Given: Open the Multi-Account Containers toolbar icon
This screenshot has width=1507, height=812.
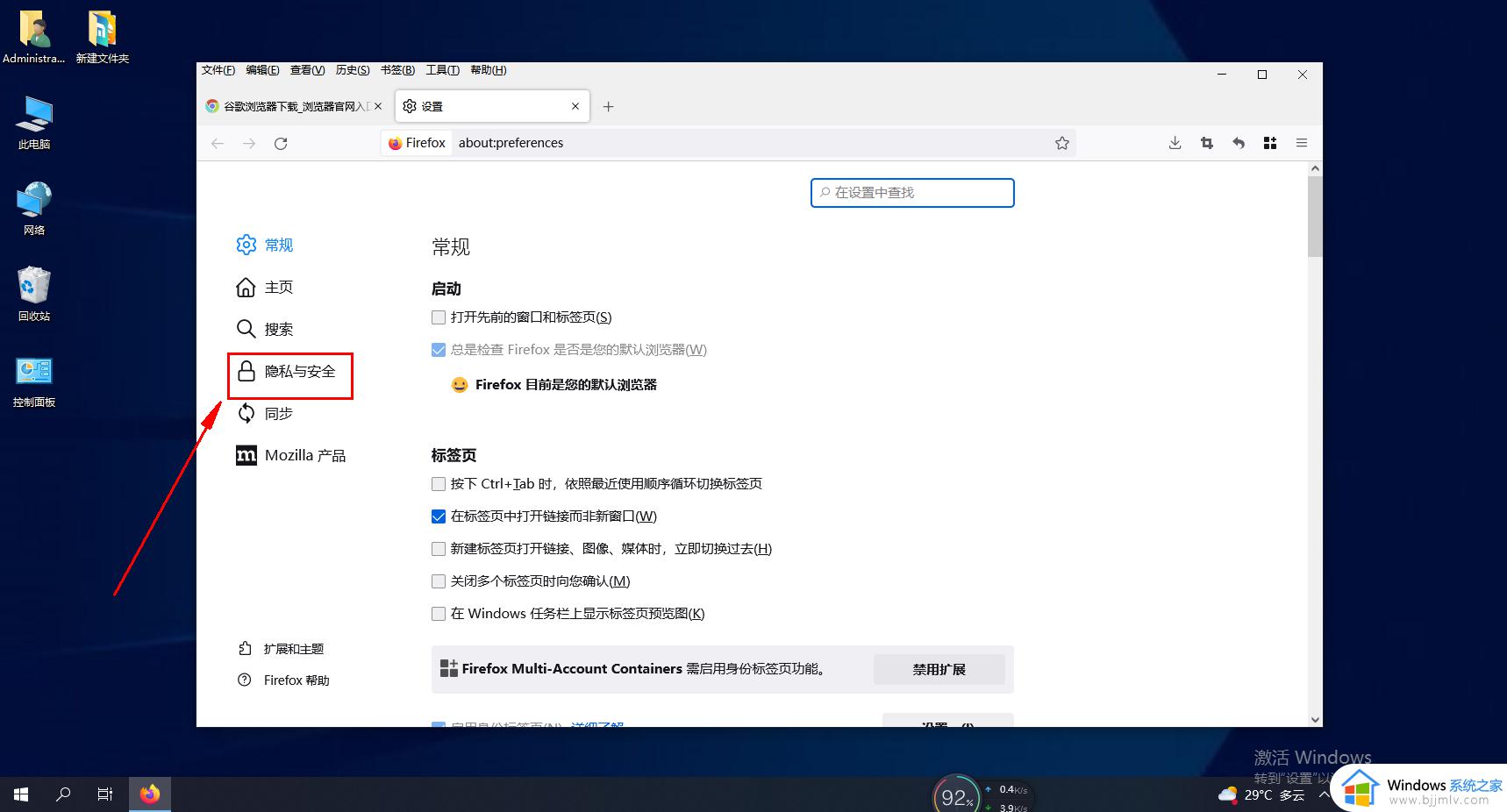Looking at the screenshot, I should (x=1270, y=143).
